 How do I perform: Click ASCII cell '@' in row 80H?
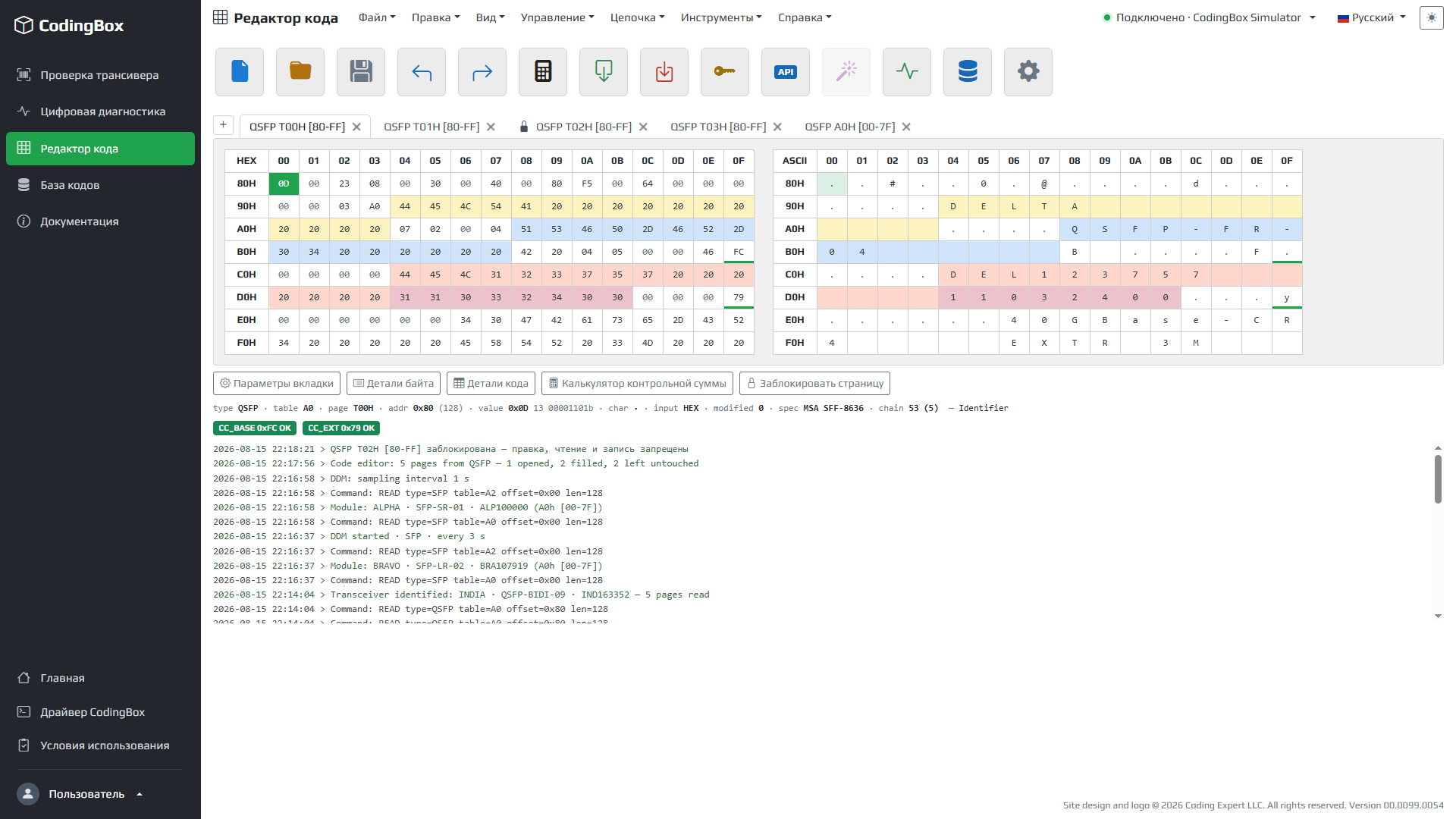[x=1044, y=184]
